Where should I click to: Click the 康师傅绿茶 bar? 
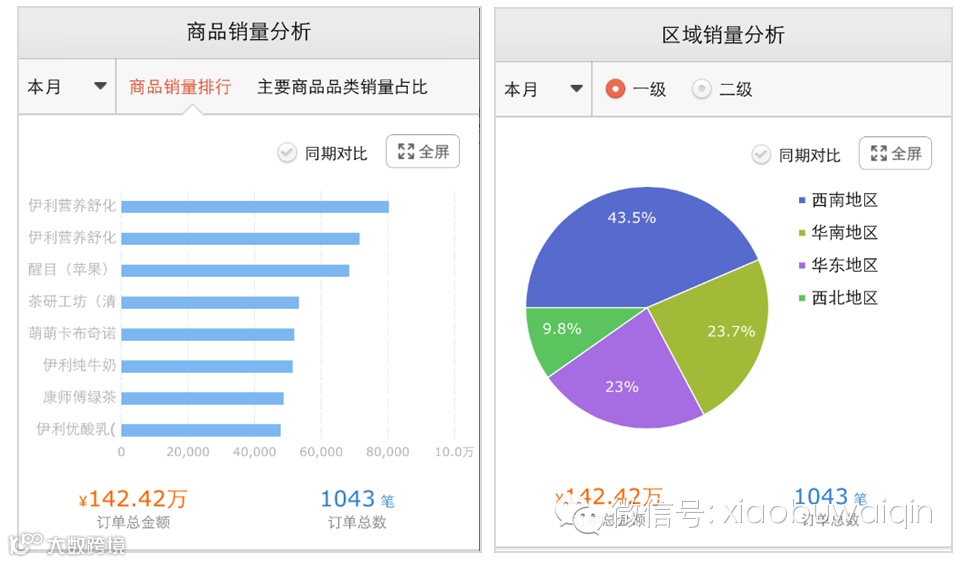coord(202,399)
